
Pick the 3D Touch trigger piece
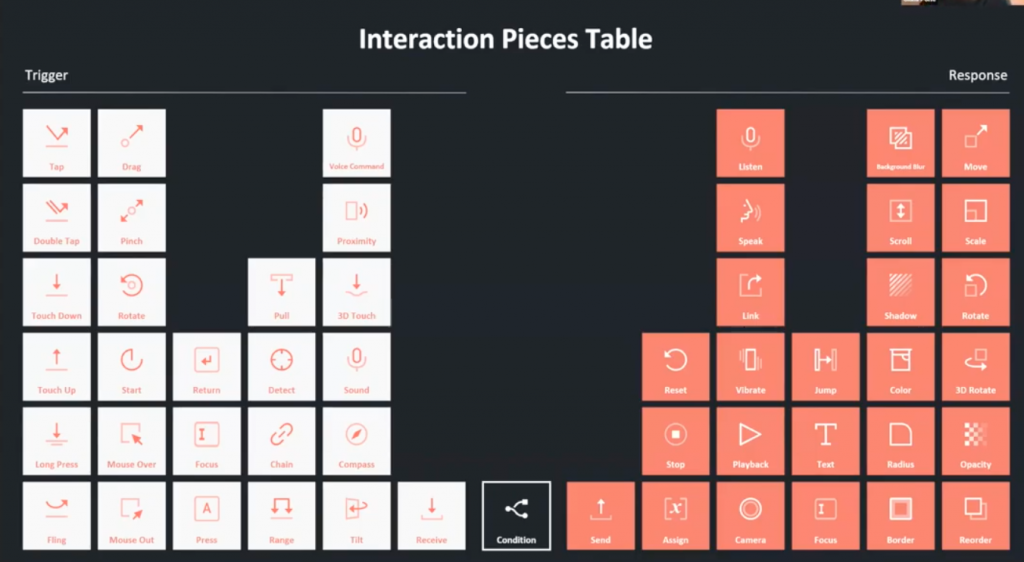(357, 292)
